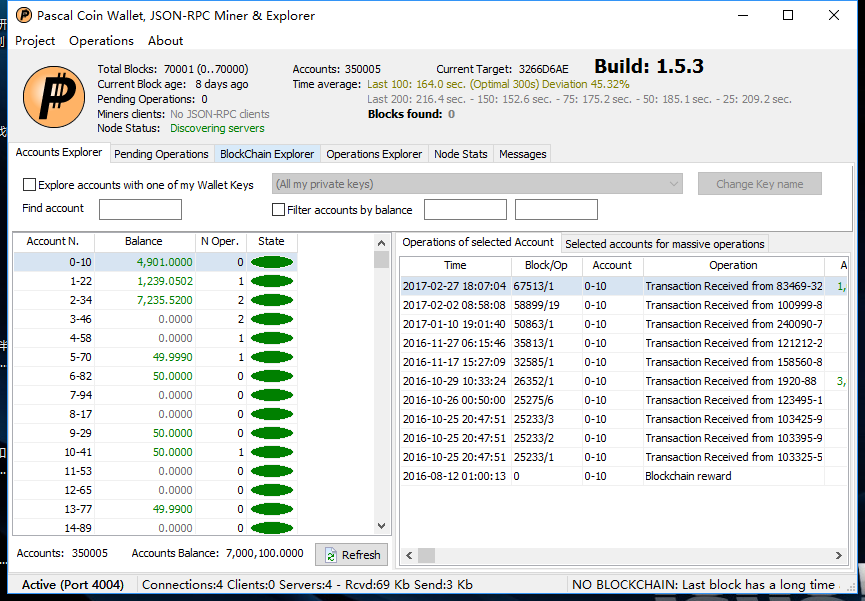Open the Node Stats tab
Image resolution: width=865 pixels, height=601 pixels.
pos(461,154)
